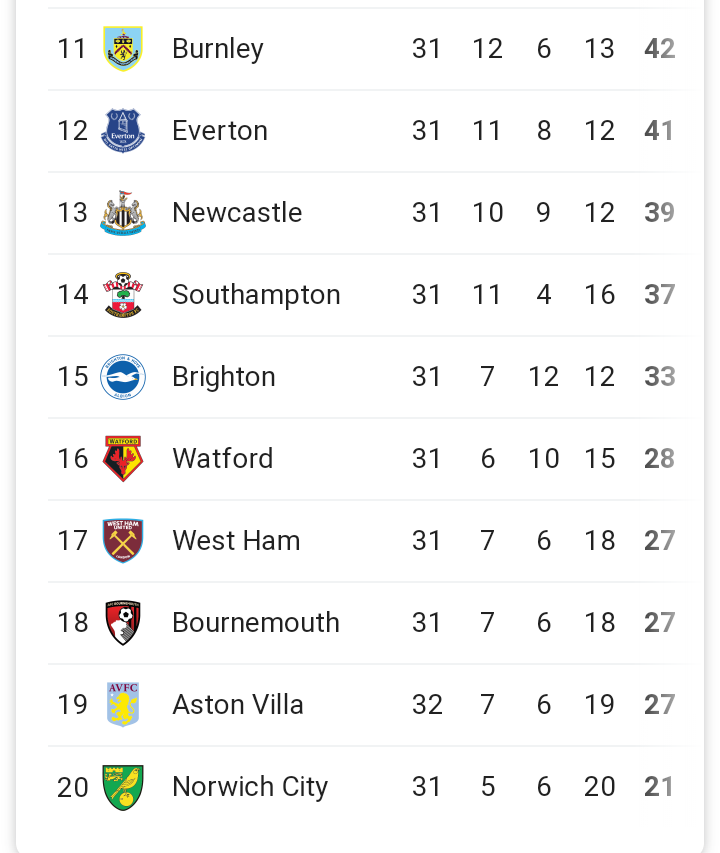The image size is (720, 853).
Task: Select the West Ham team name
Action: click(x=236, y=541)
